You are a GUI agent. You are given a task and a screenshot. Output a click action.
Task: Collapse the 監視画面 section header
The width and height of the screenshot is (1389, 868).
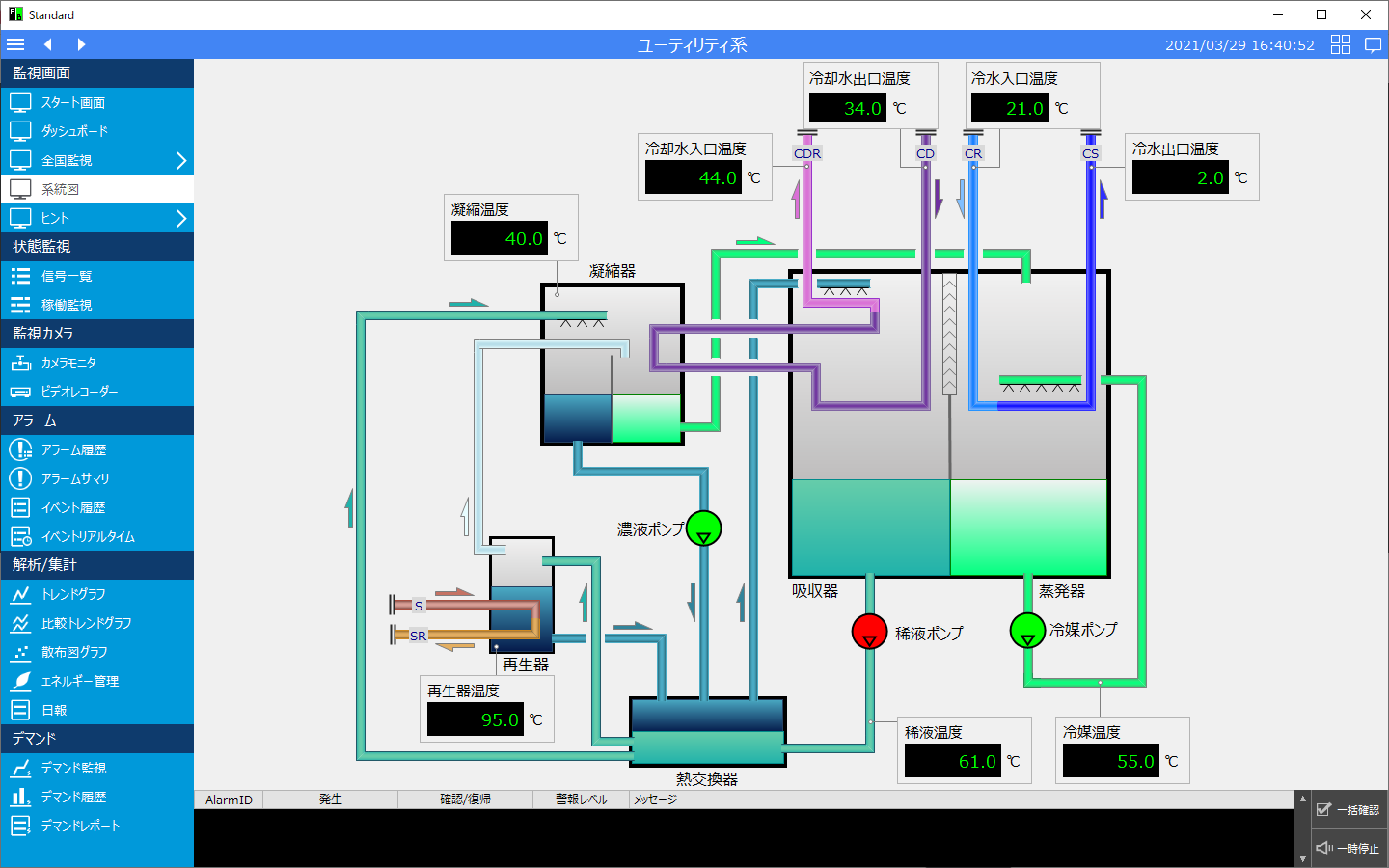click(x=96, y=73)
